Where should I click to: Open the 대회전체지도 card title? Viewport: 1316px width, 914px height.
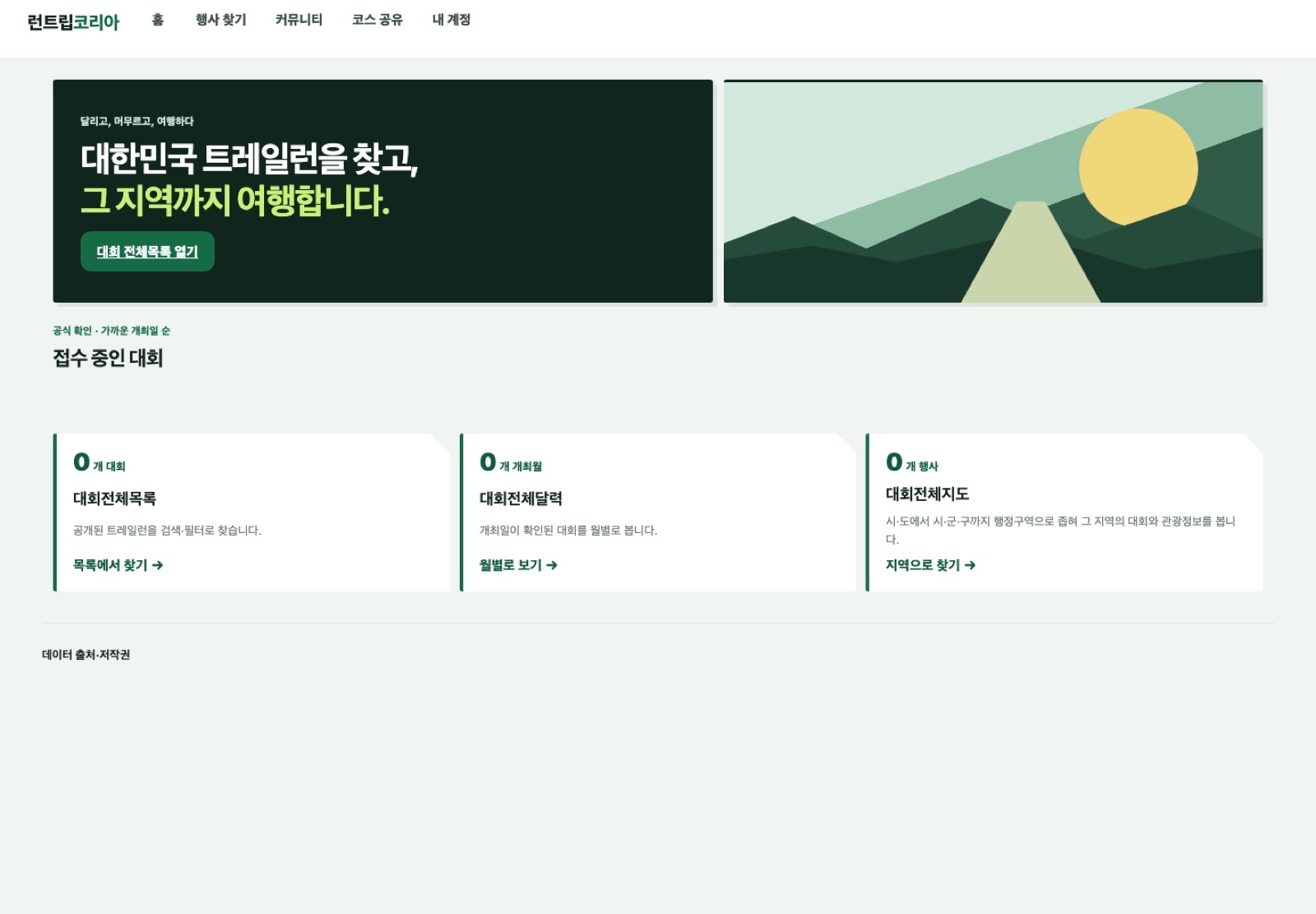click(x=927, y=494)
